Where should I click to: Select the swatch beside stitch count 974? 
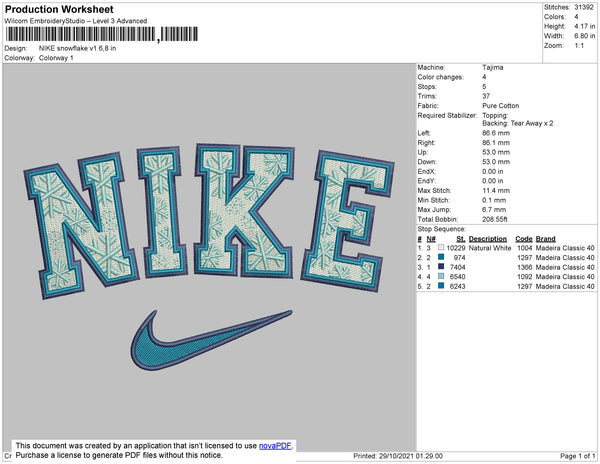[441, 257]
